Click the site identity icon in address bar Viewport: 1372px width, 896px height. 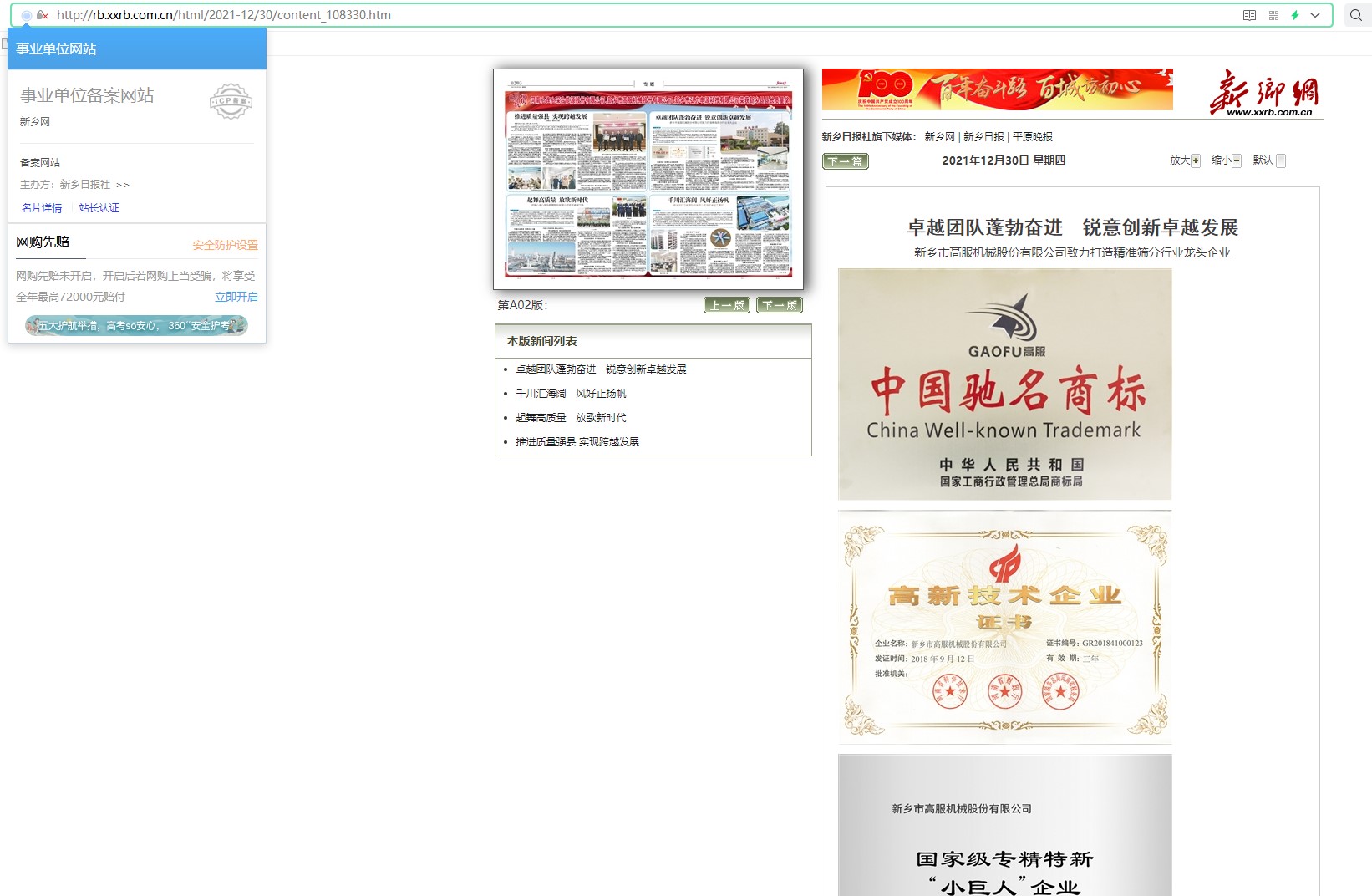(27, 15)
